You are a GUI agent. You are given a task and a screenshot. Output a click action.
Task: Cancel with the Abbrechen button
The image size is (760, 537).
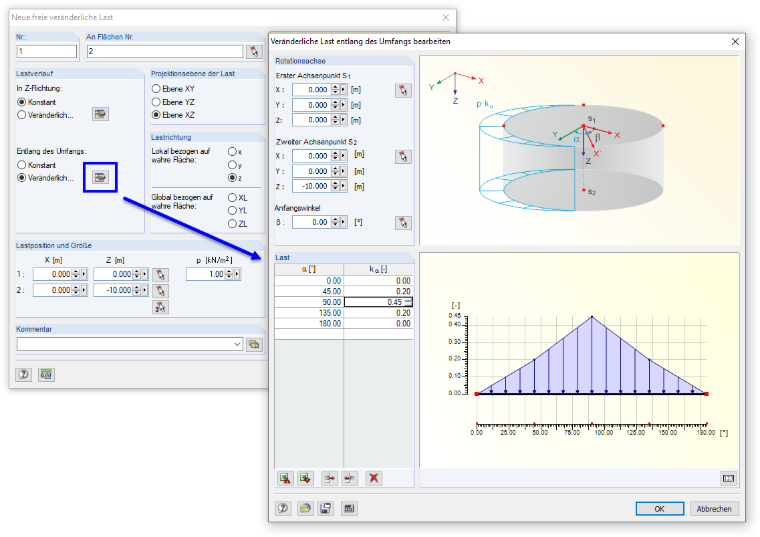pyautogui.click(x=714, y=509)
